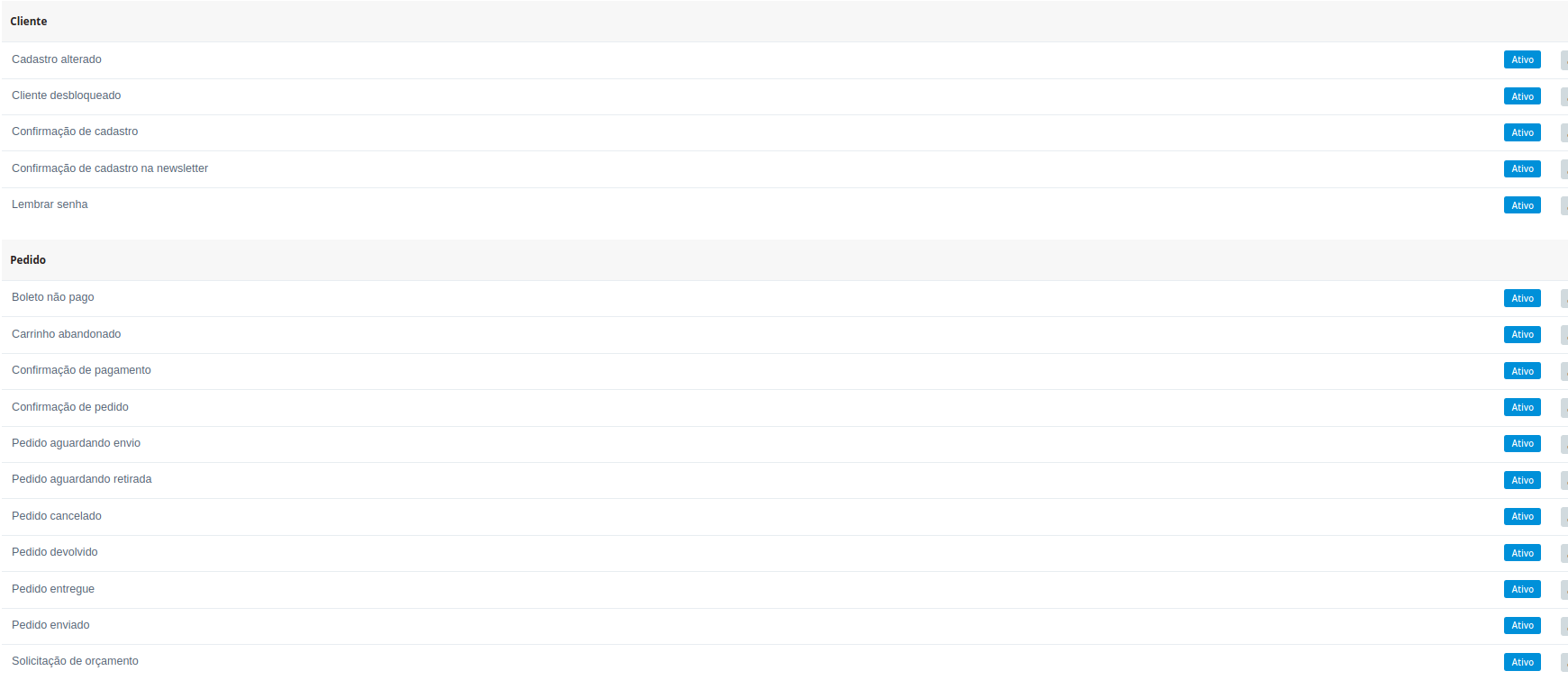Open Pedido entregue template
1568x680 pixels.
click(x=53, y=589)
